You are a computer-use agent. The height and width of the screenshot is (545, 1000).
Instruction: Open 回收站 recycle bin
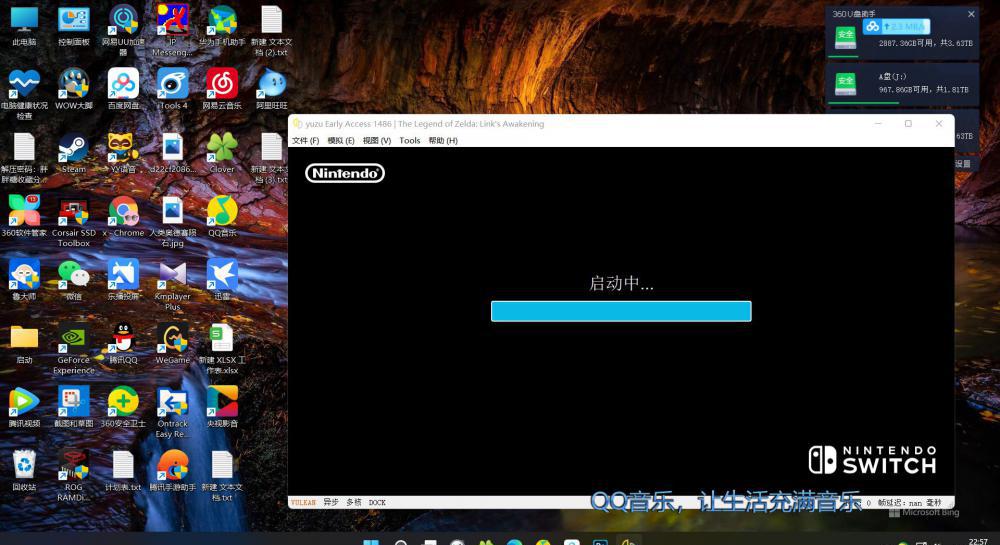click(24, 470)
